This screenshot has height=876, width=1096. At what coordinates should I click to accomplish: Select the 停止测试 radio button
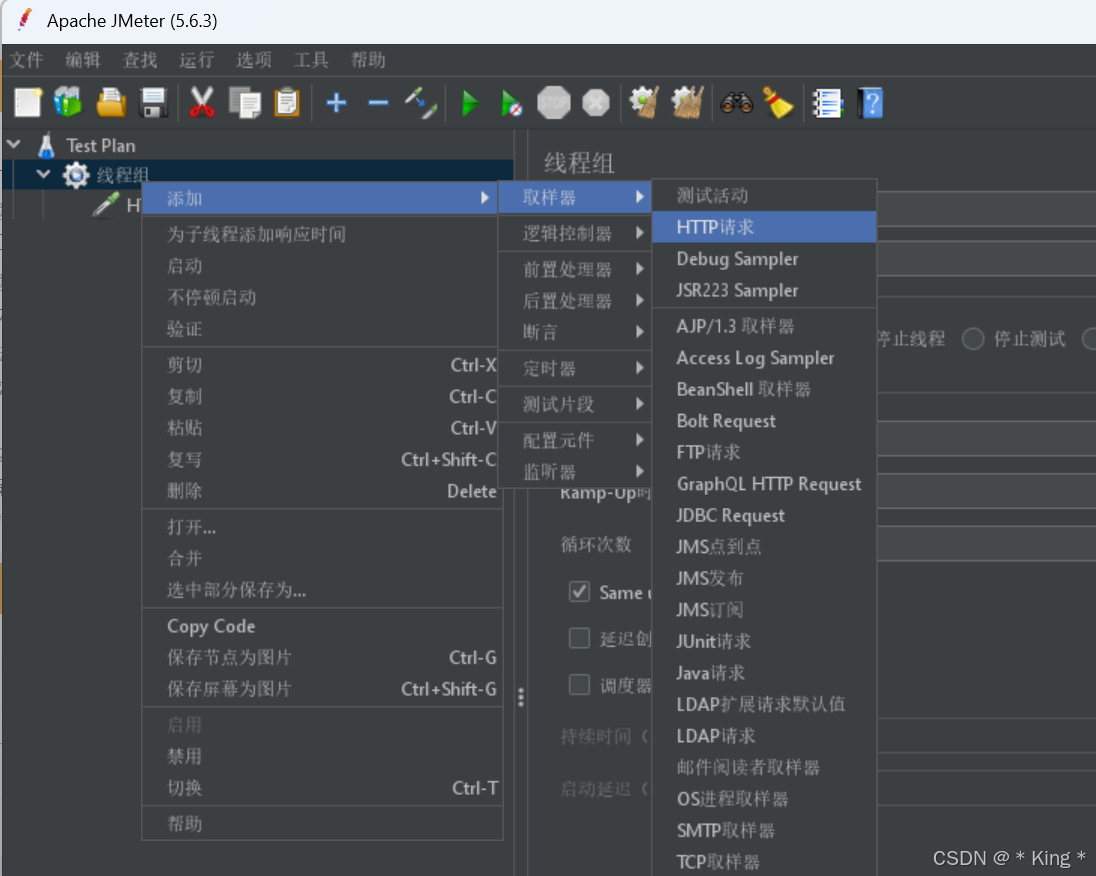[x=973, y=339]
